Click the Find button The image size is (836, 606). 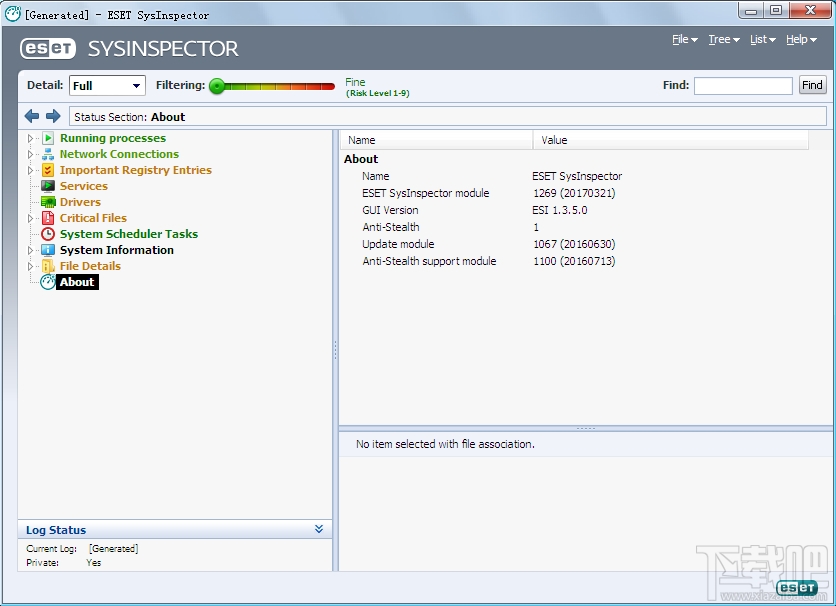[811, 85]
